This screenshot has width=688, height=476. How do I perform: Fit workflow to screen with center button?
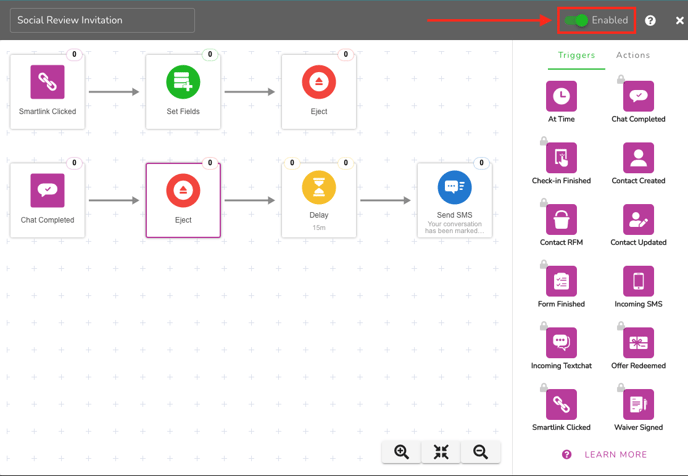441,452
